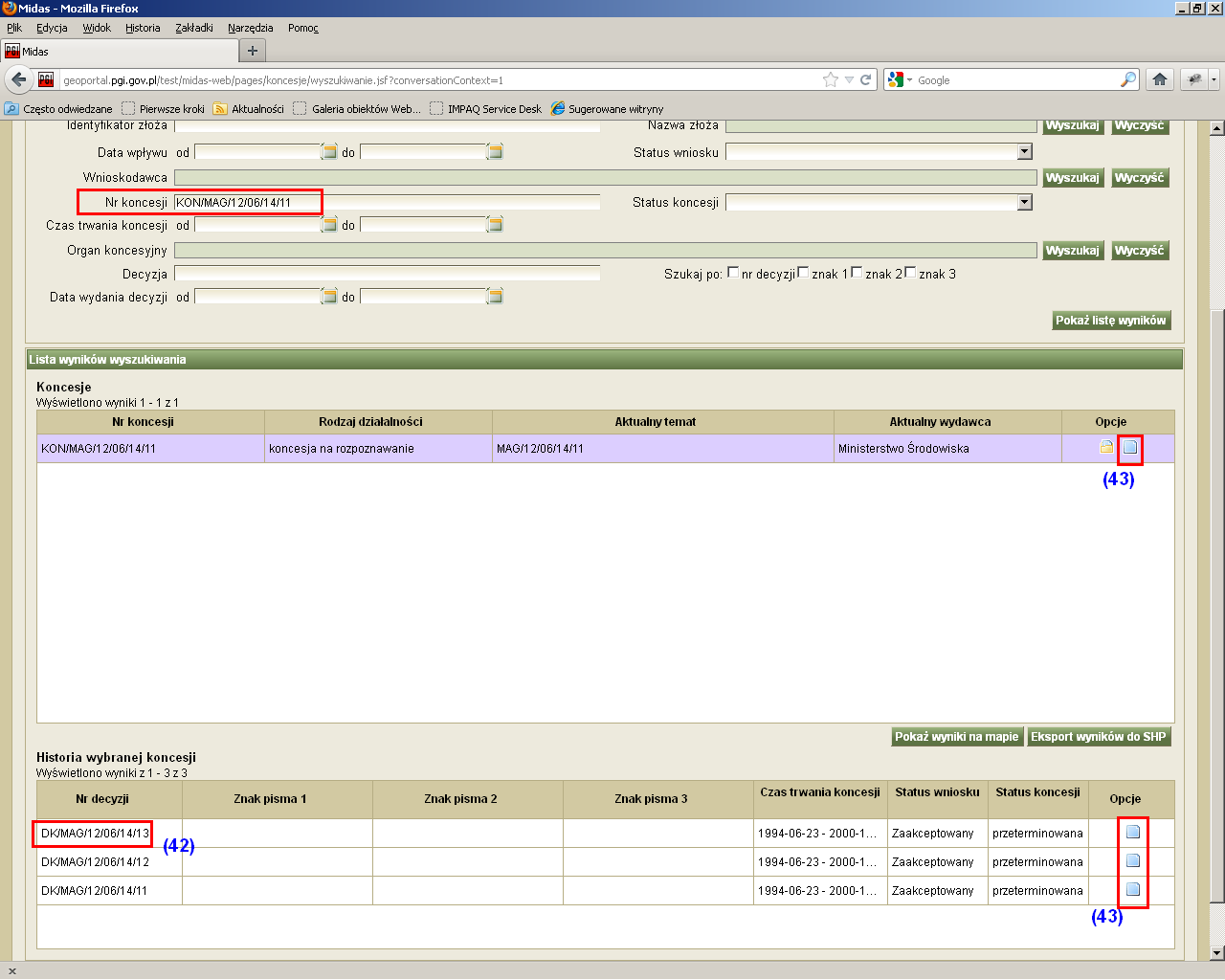Open dropdown arrow next to bug add-on icon
Viewport: 1225px width, 980px height.
click(1214, 79)
